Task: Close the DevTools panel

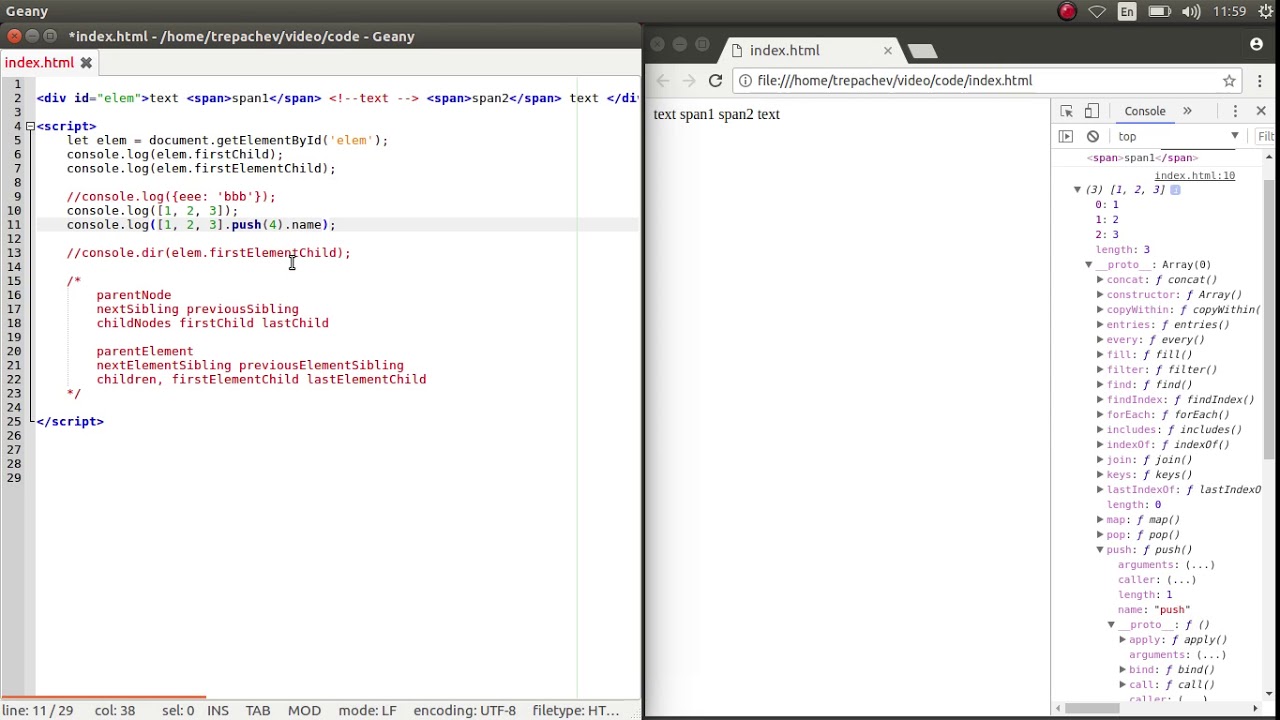Action: tap(1261, 111)
